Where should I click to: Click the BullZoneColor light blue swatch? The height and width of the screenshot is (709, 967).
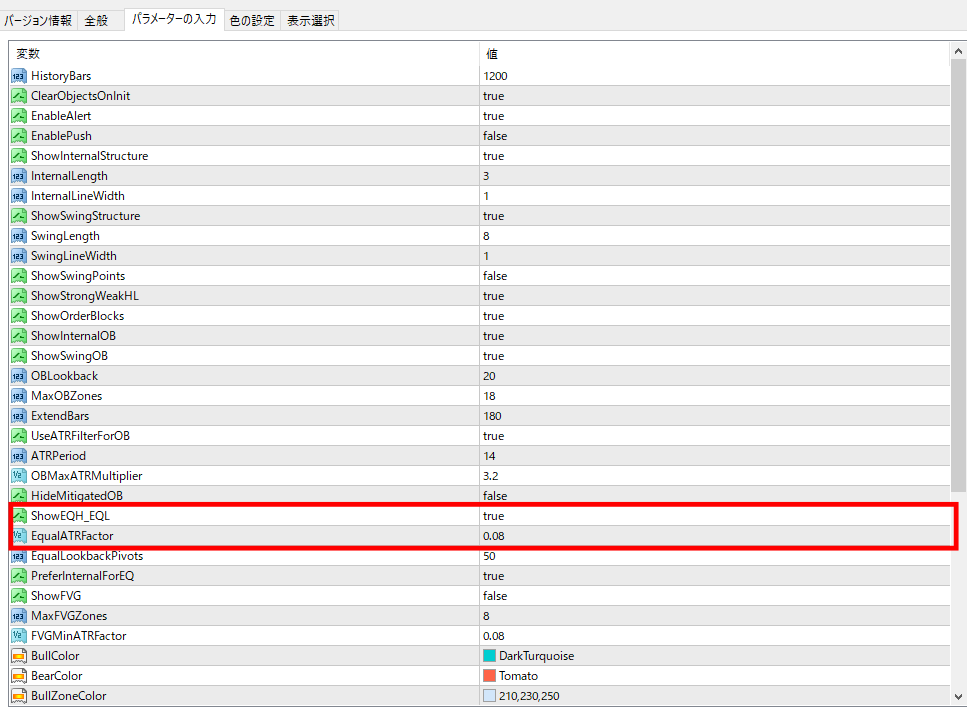pyautogui.click(x=489, y=696)
